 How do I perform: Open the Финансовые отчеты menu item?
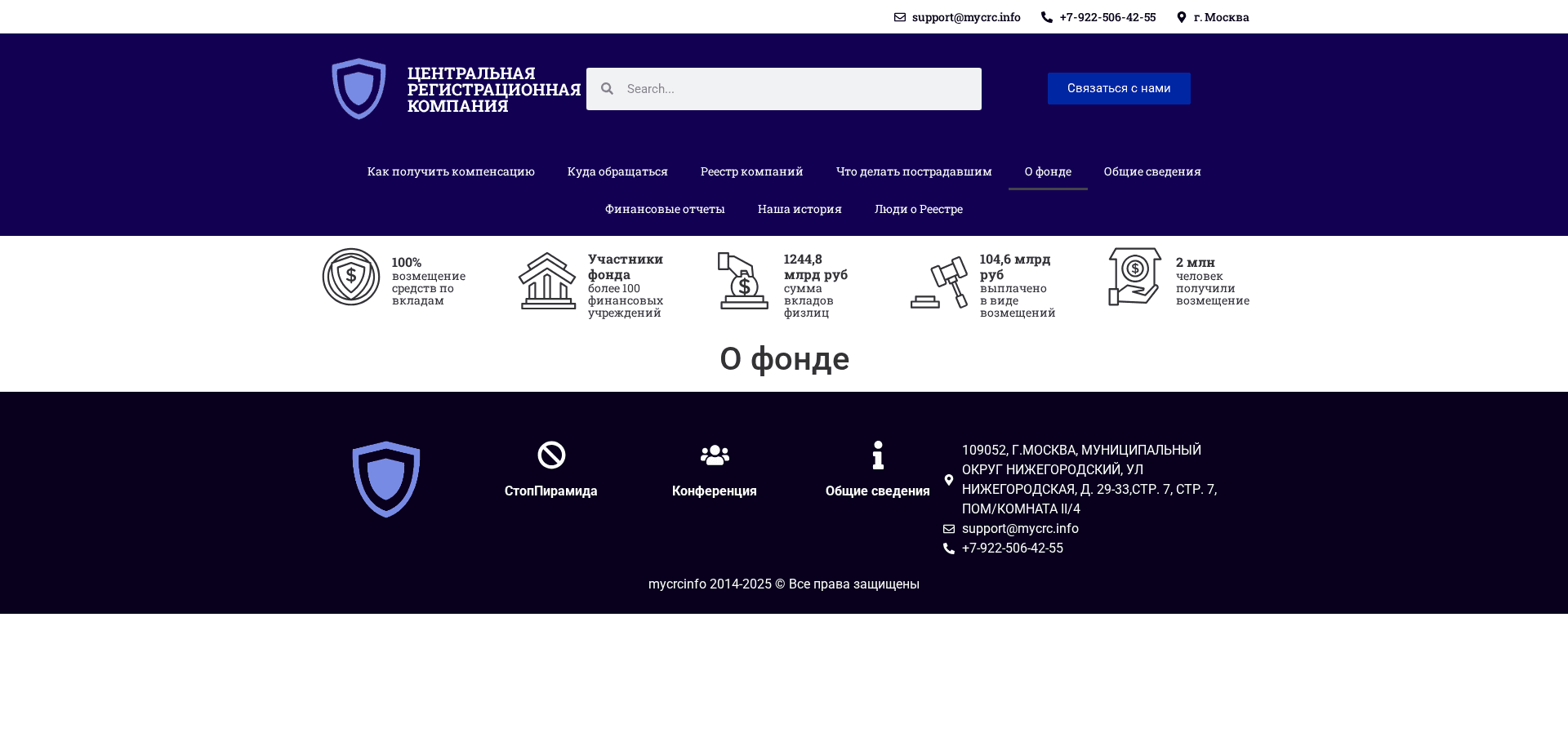(664, 209)
